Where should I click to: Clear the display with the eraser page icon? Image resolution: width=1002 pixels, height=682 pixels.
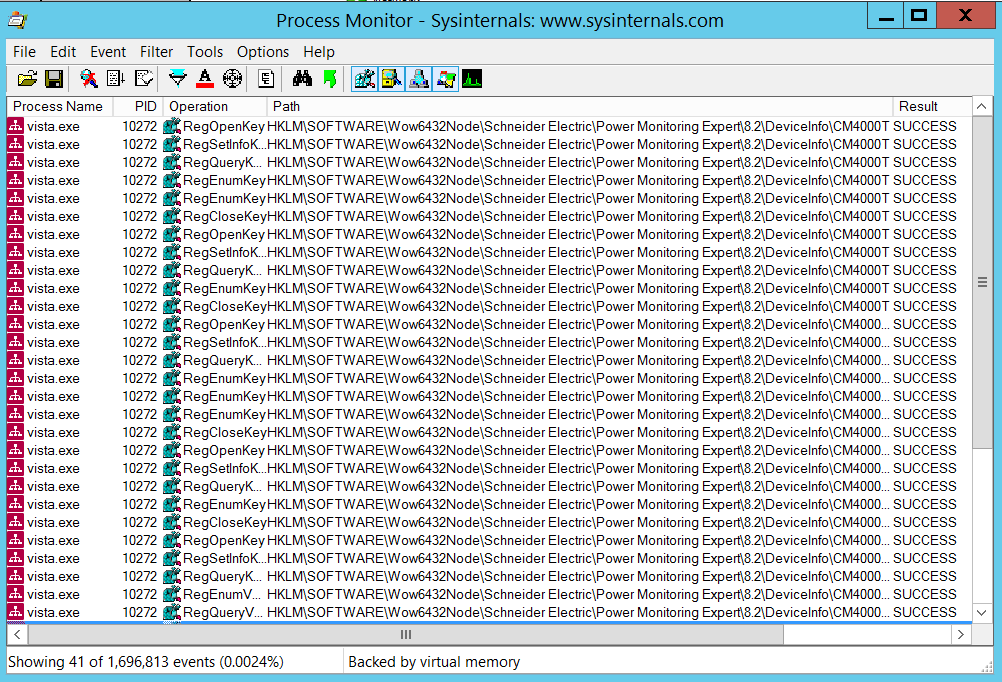[144, 79]
